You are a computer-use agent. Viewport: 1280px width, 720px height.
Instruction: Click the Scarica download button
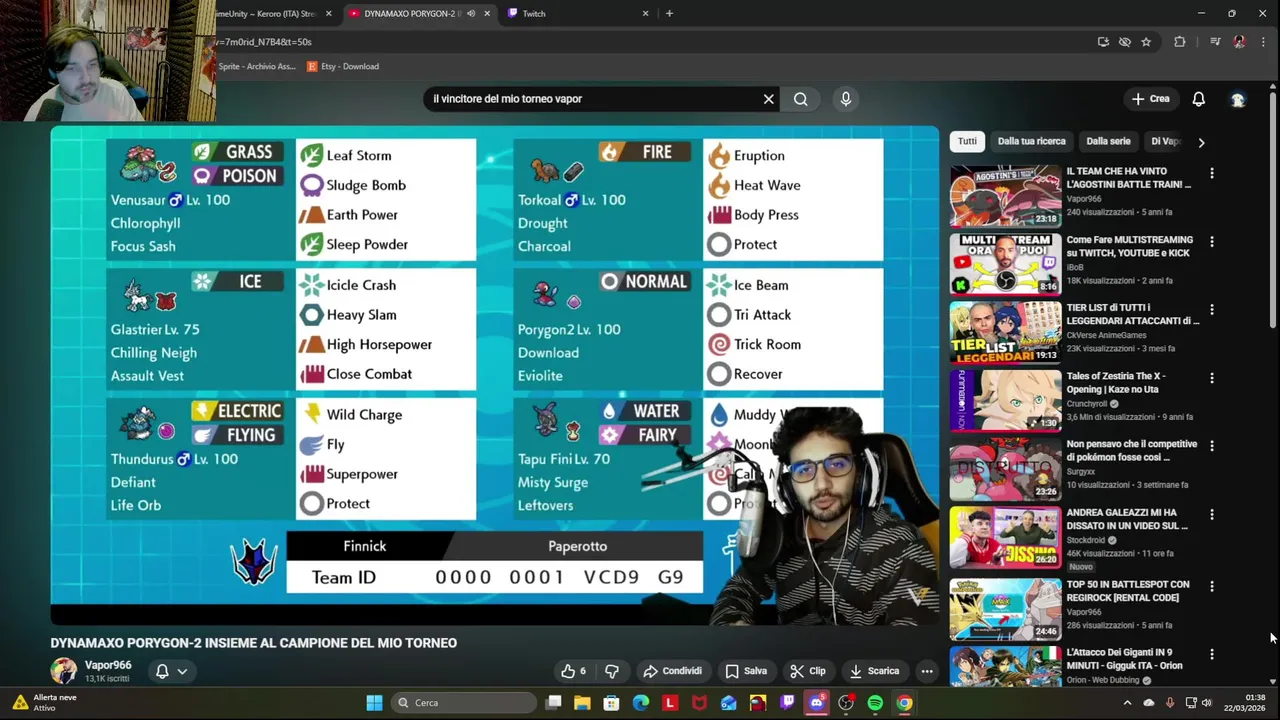874,671
